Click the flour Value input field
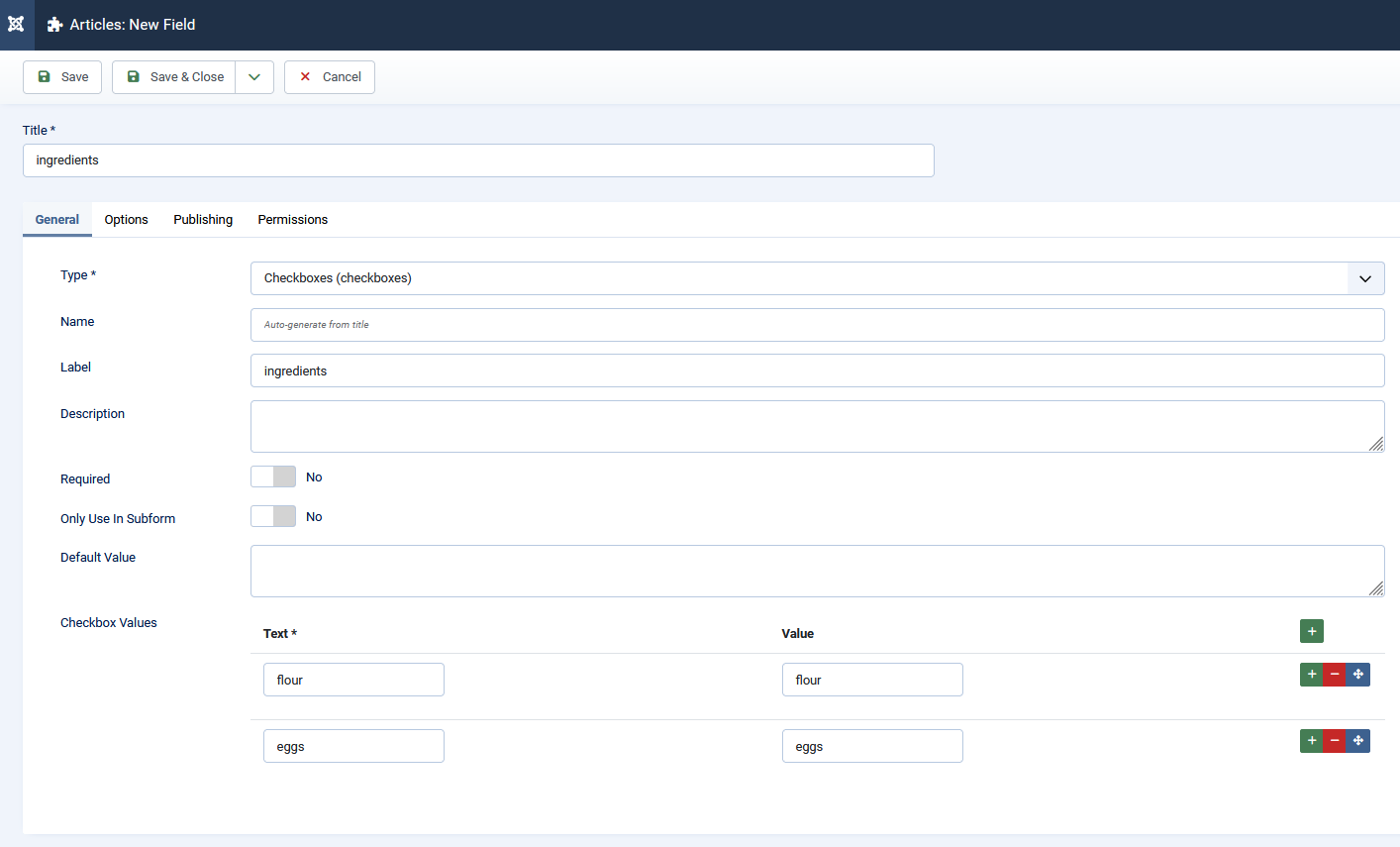This screenshot has height=847, width=1400. [x=872, y=680]
